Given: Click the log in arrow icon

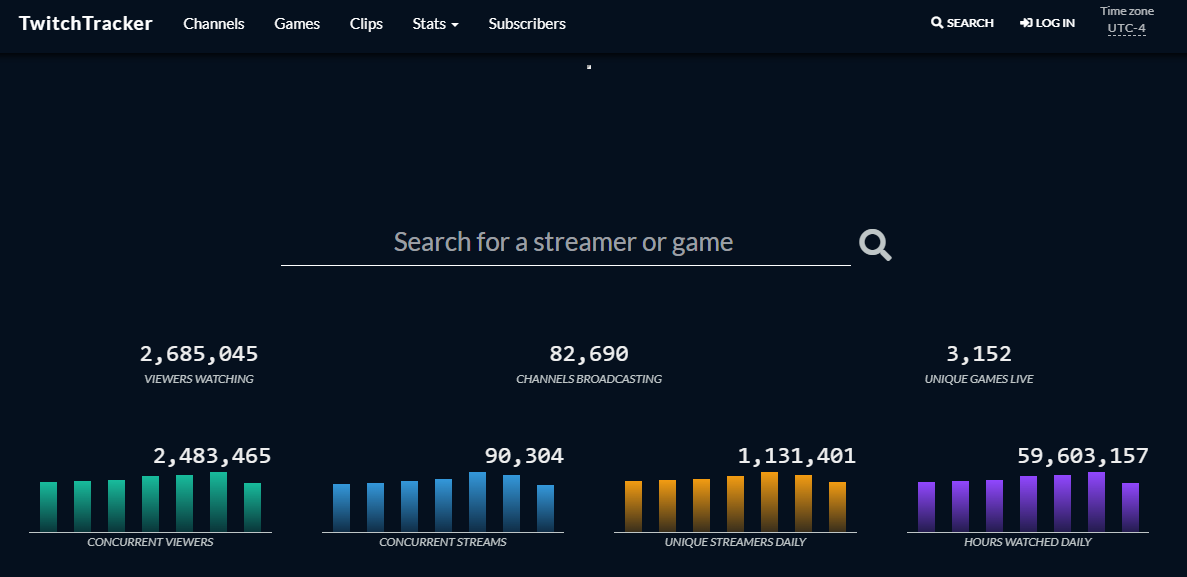Looking at the screenshot, I should click(1026, 23).
